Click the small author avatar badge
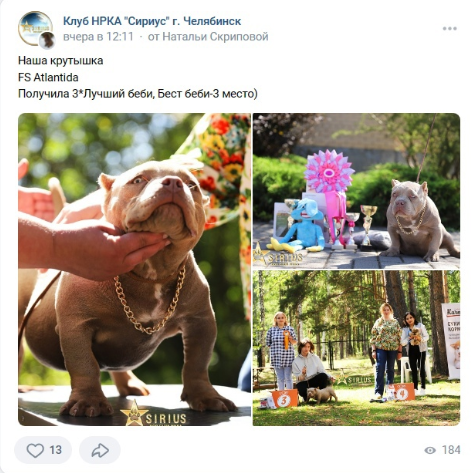Screen dimensions: 471x473 (x=47, y=41)
